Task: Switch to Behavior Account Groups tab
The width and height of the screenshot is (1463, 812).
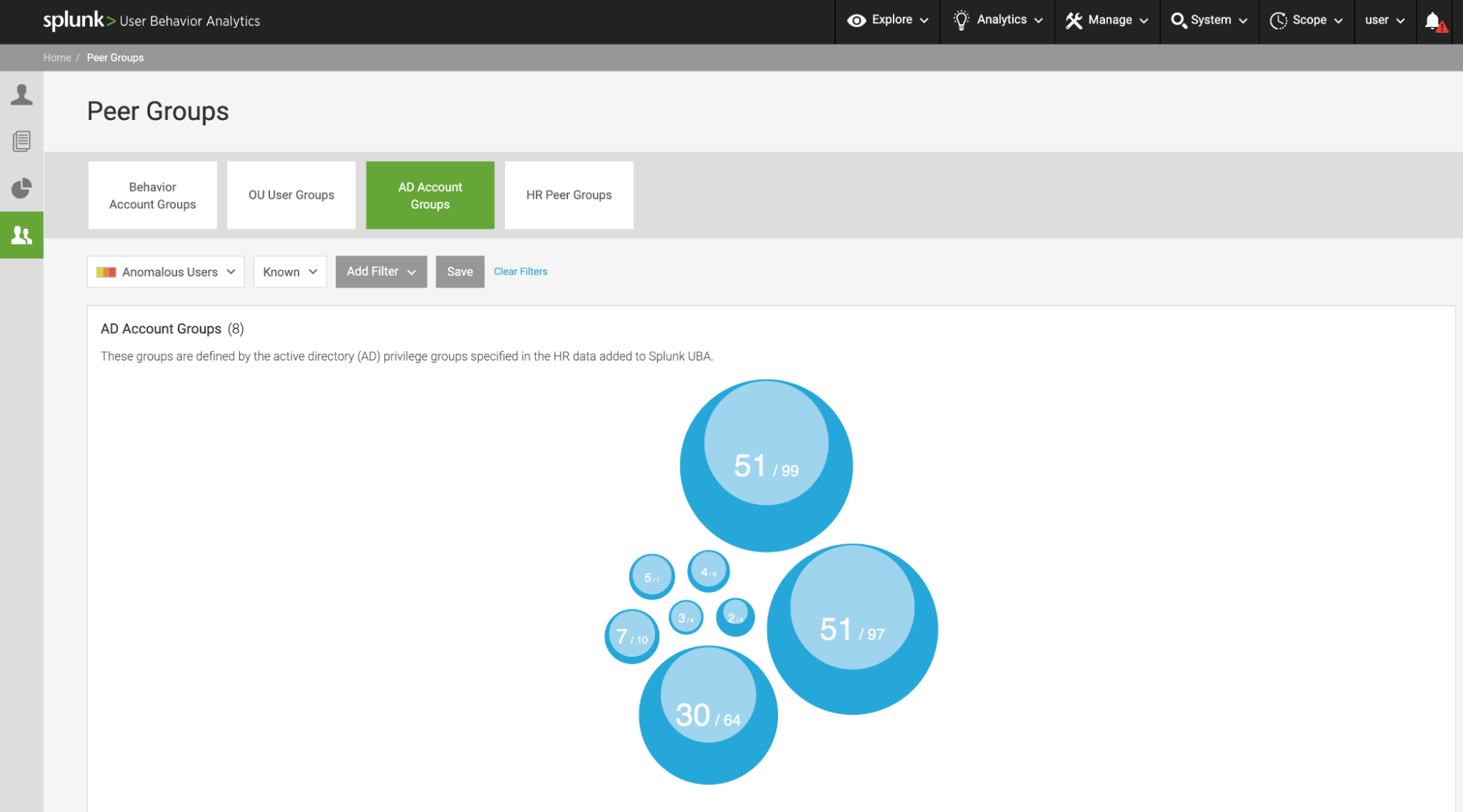Action: (152, 195)
